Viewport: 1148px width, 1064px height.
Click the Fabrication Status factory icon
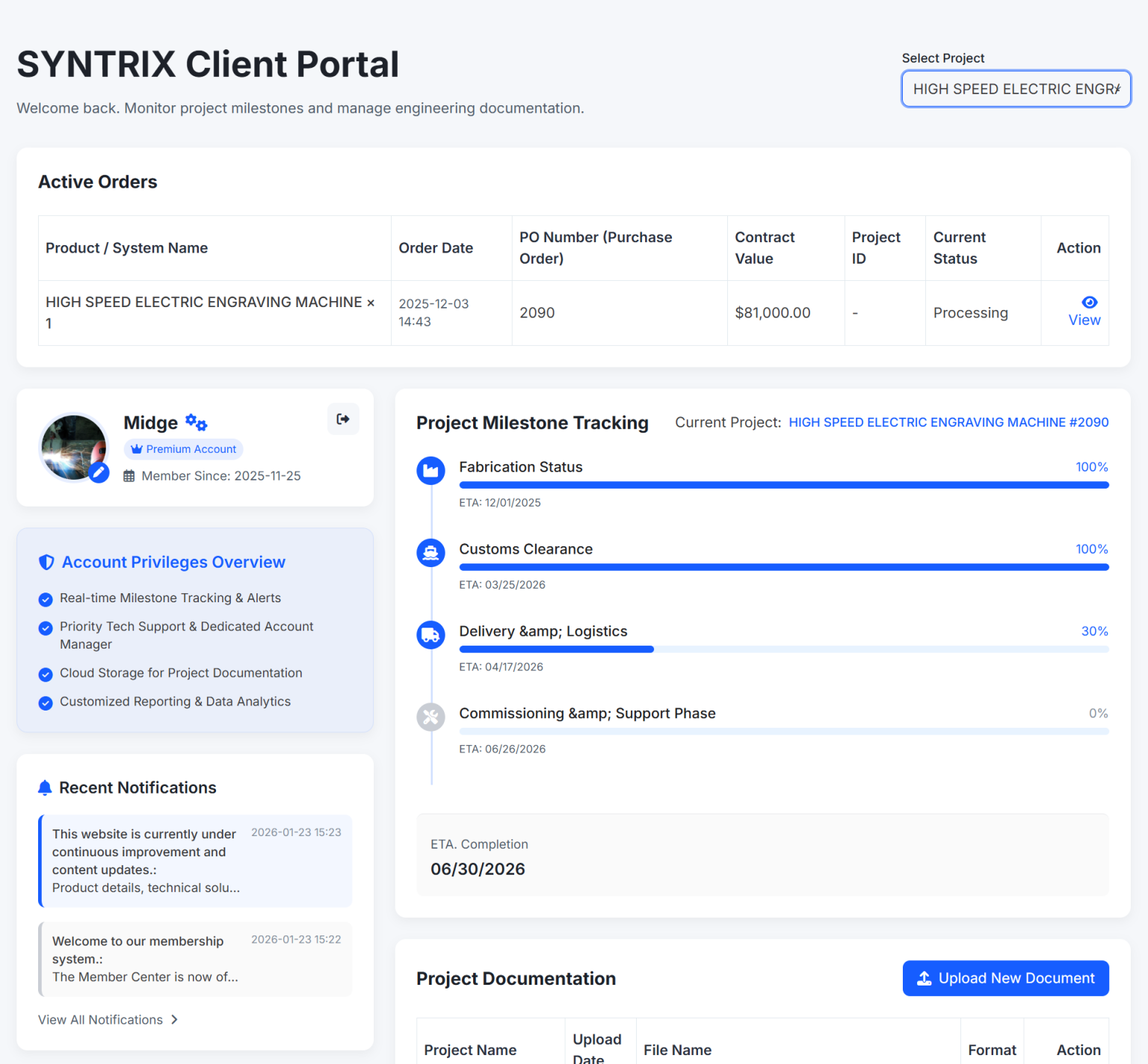[x=430, y=471]
